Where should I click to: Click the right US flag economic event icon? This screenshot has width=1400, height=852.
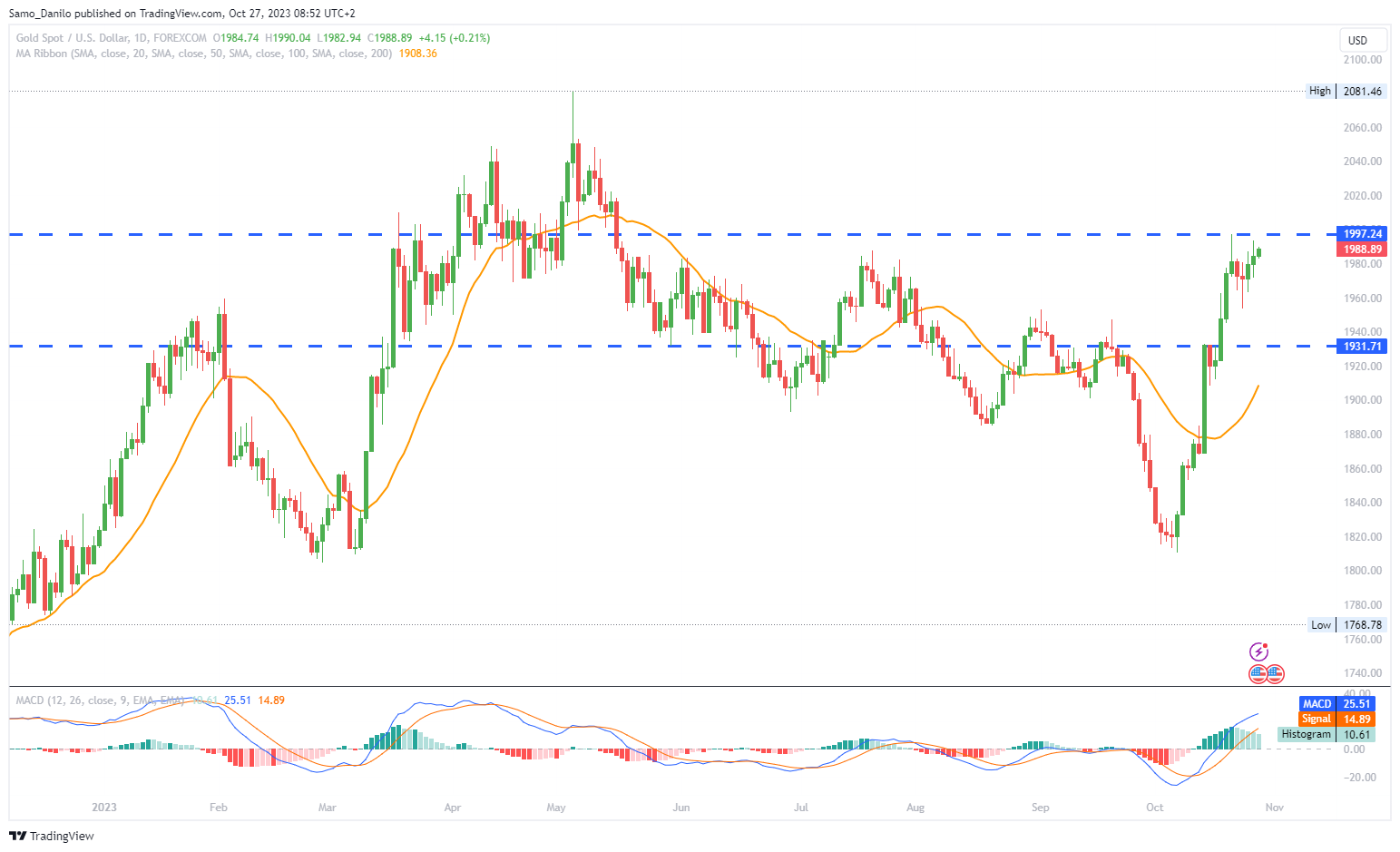(1275, 673)
